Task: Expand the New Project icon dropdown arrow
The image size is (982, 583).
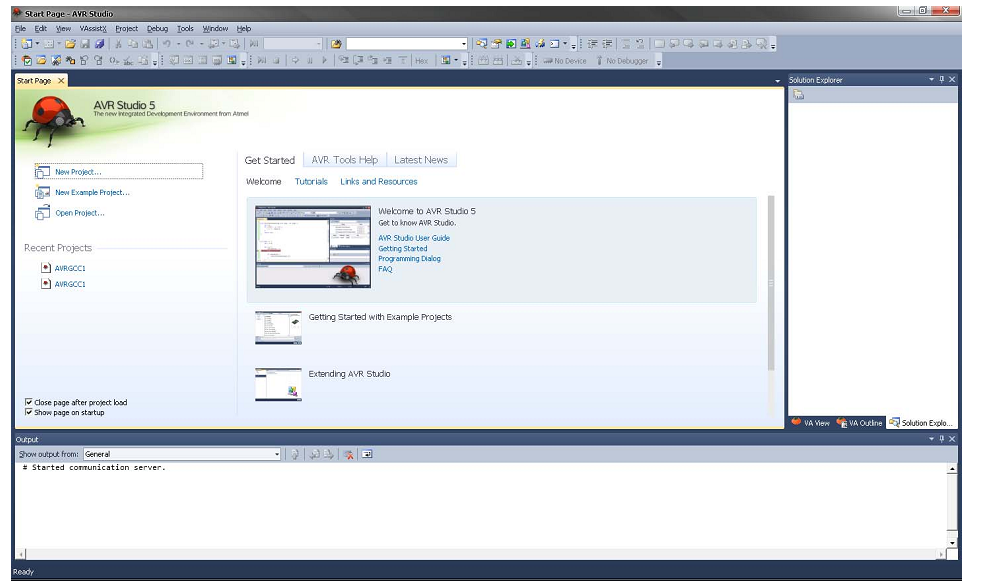Action: pyautogui.click(x=37, y=44)
